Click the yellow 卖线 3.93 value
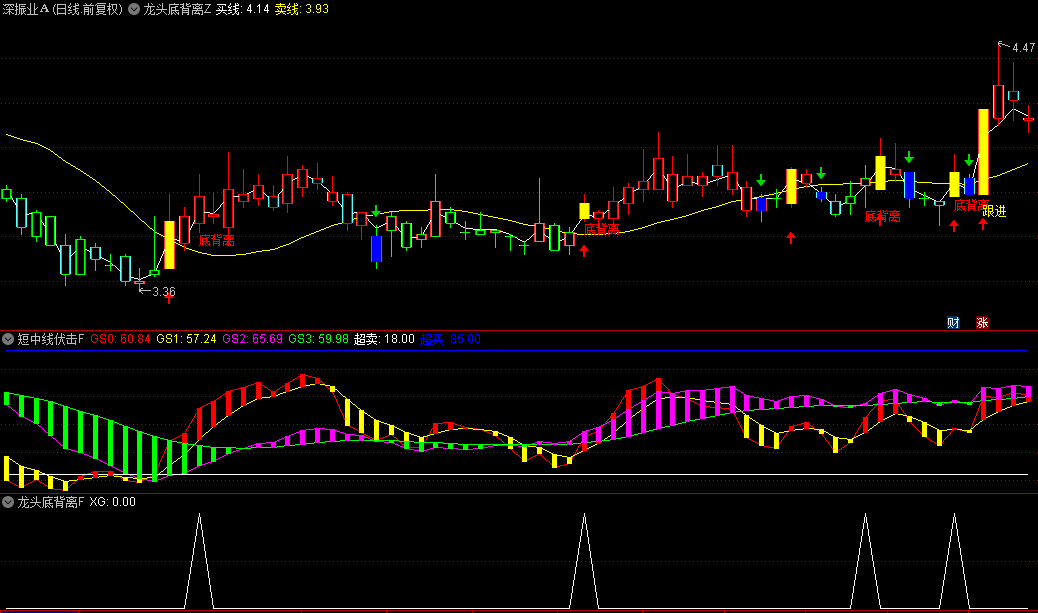Viewport: 1038px width, 613px height. coord(303,9)
